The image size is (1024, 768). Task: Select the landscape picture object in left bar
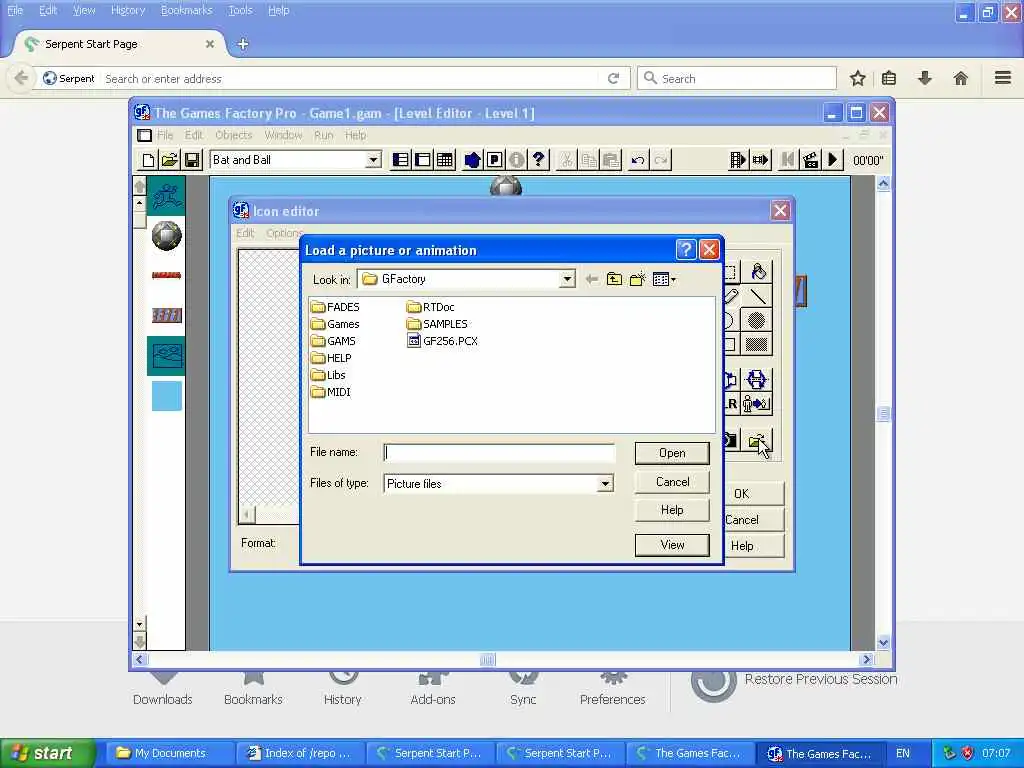point(167,356)
